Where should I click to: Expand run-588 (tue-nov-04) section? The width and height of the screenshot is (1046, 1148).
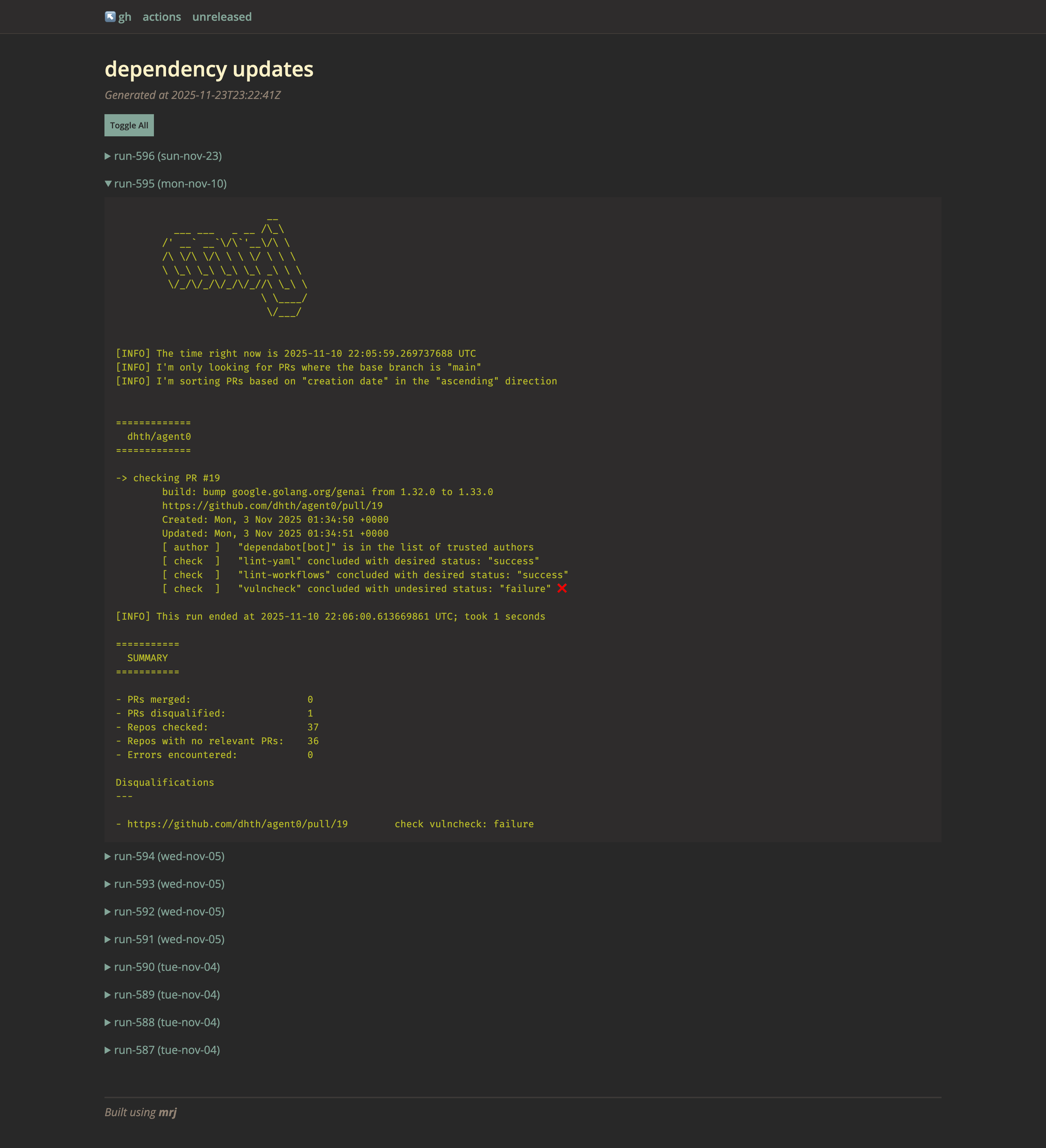pos(166,1023)
